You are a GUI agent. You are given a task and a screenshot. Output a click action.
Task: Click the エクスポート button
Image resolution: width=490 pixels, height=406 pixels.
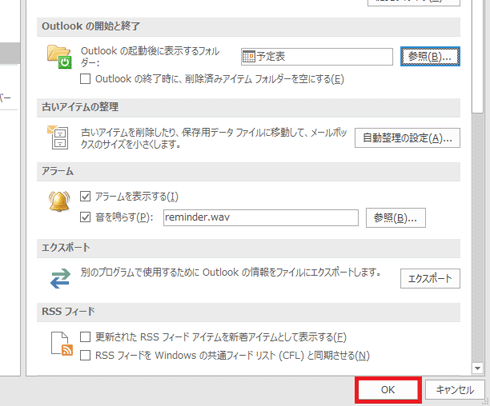[430, 278]
